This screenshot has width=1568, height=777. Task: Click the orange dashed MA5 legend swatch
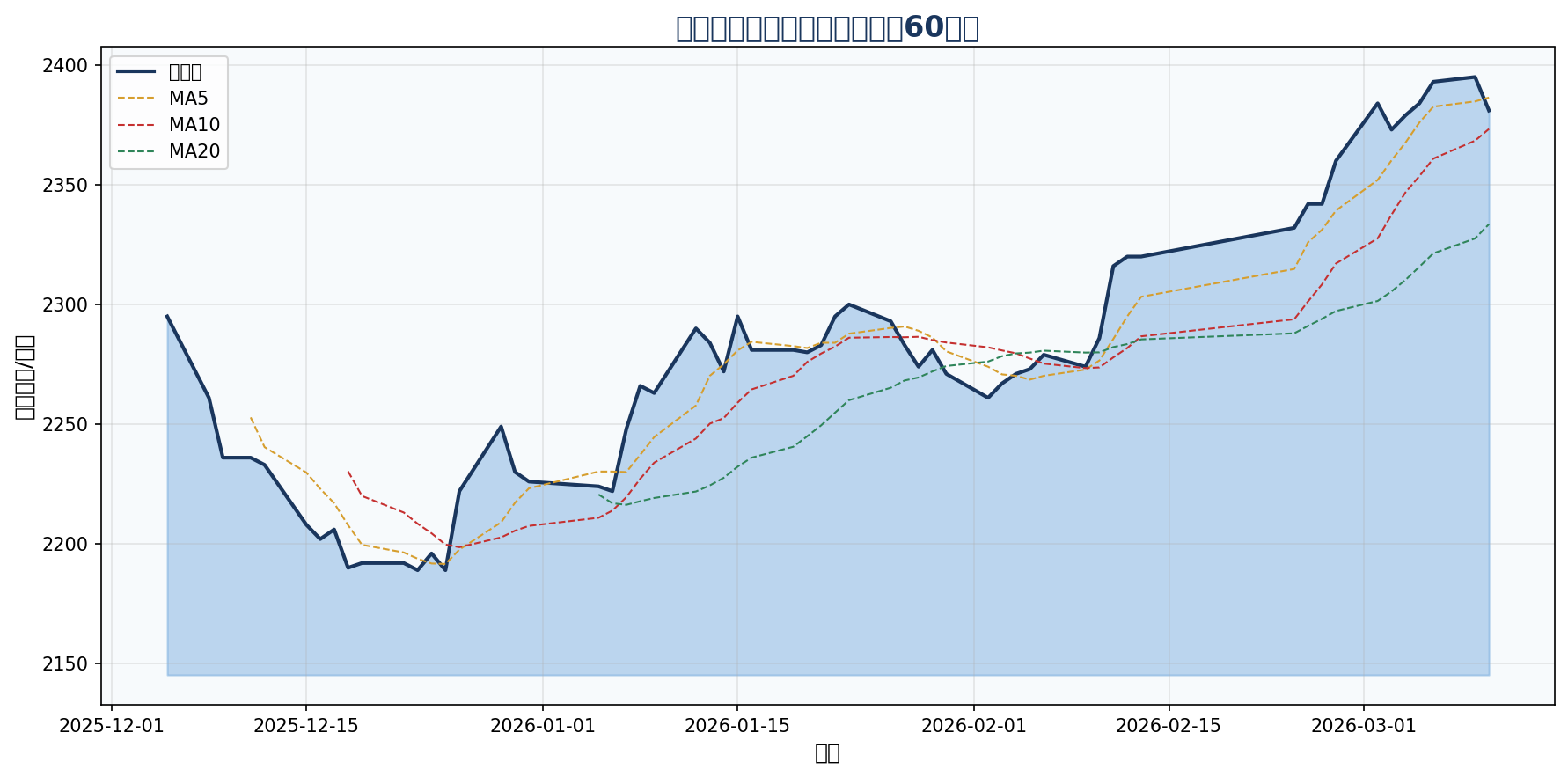(x=136, y=99)
